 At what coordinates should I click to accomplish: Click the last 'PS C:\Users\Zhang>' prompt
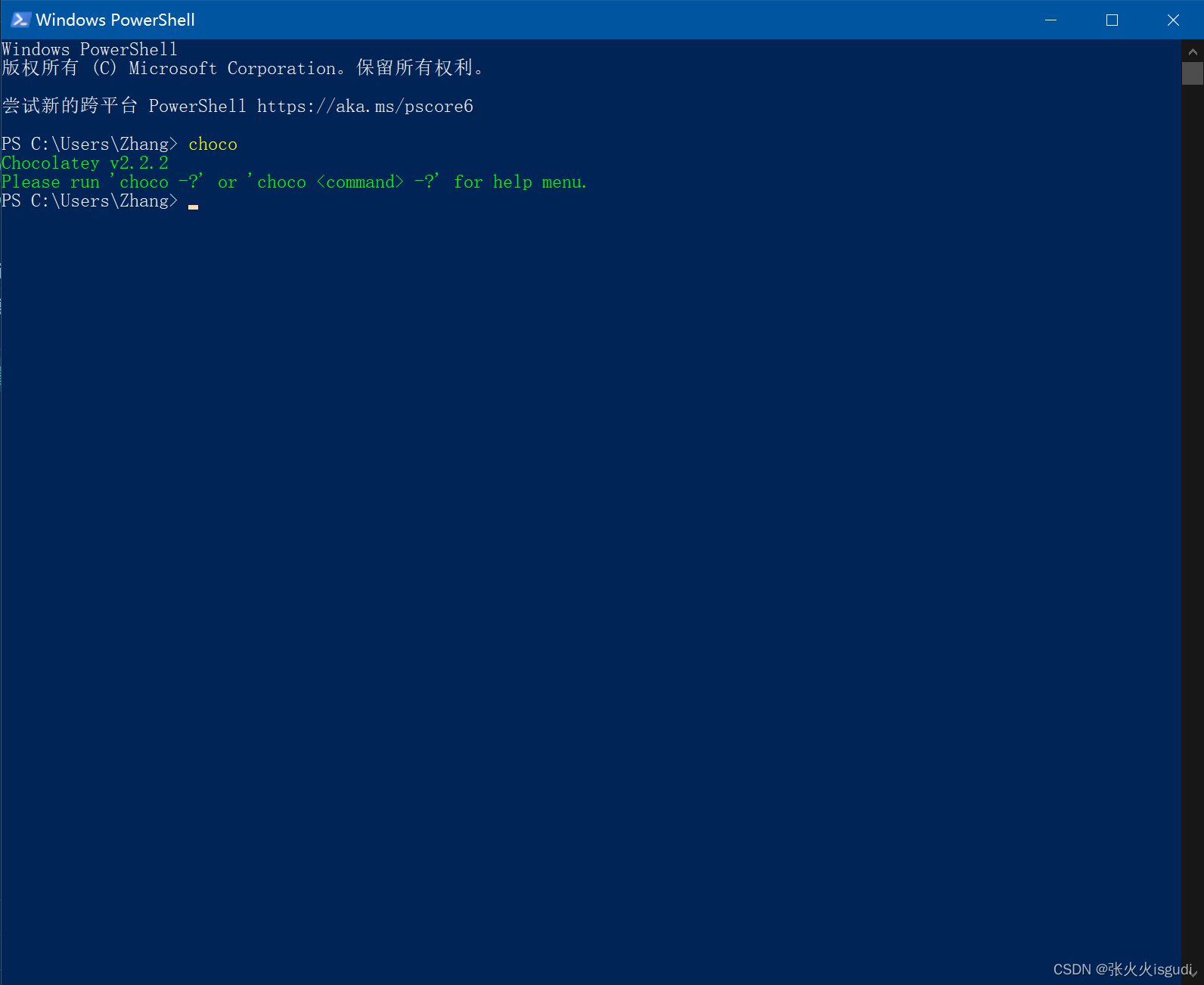pos(89,201)
